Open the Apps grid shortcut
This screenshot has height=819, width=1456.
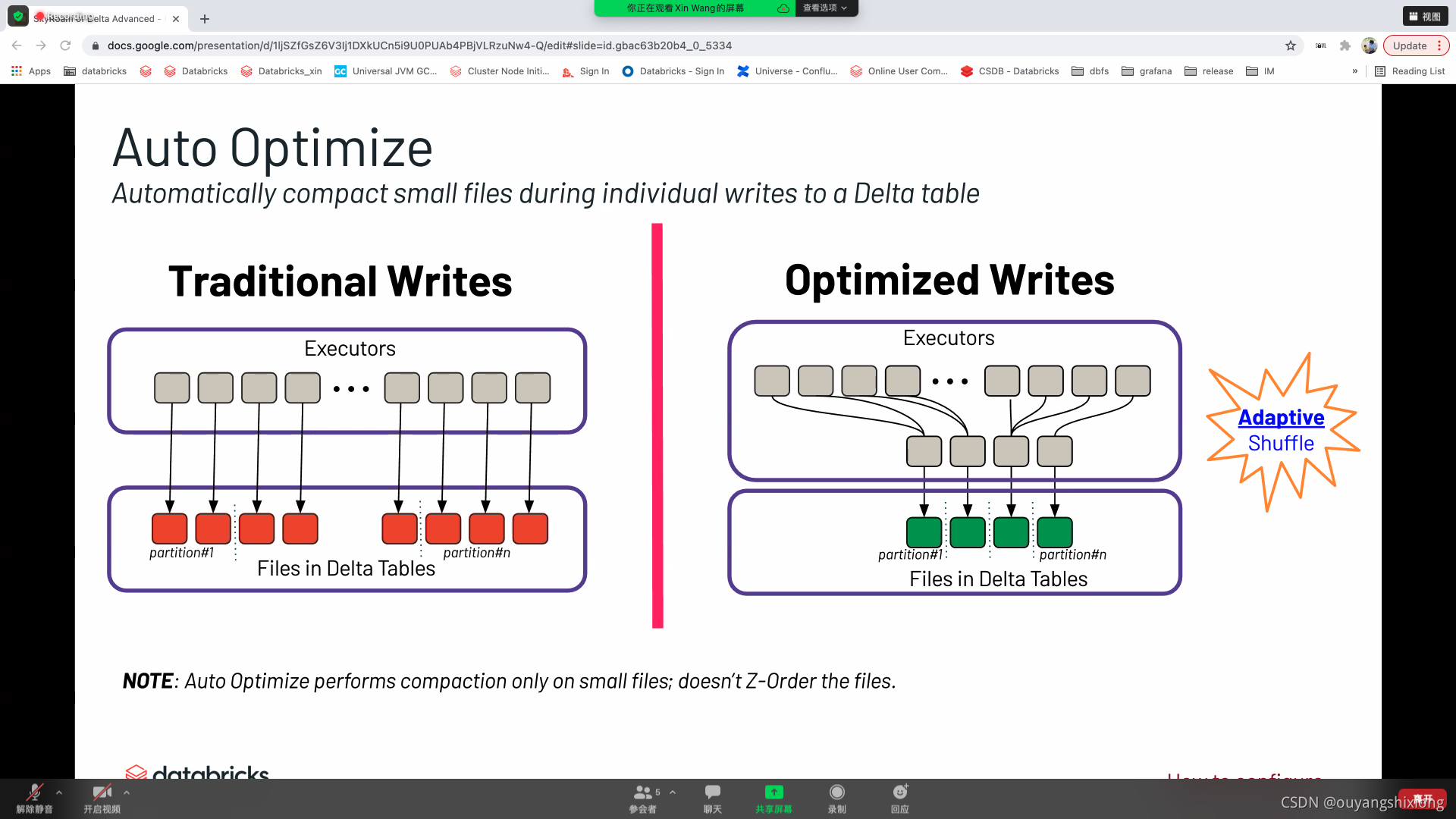[30, 71]
